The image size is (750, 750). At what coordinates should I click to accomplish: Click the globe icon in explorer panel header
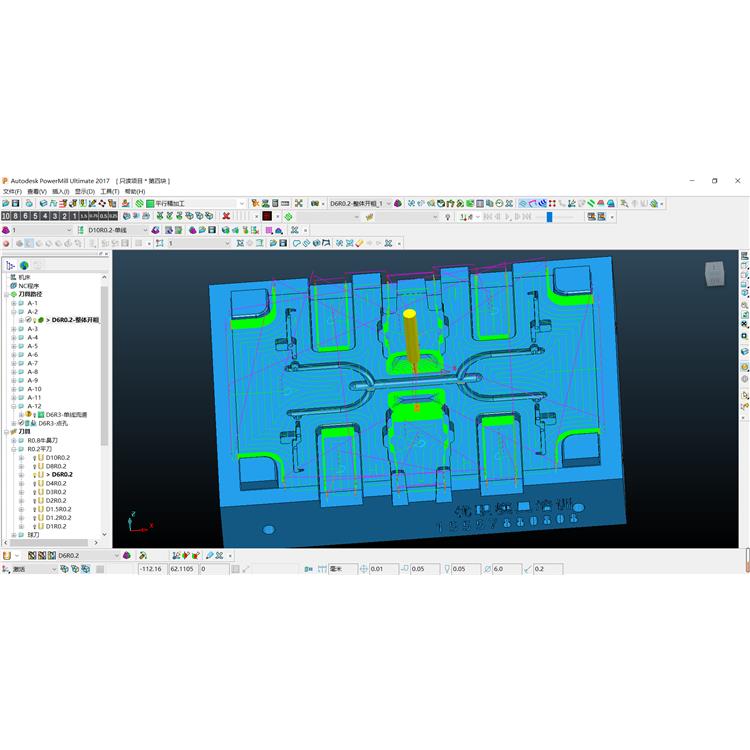pos(24,265)
